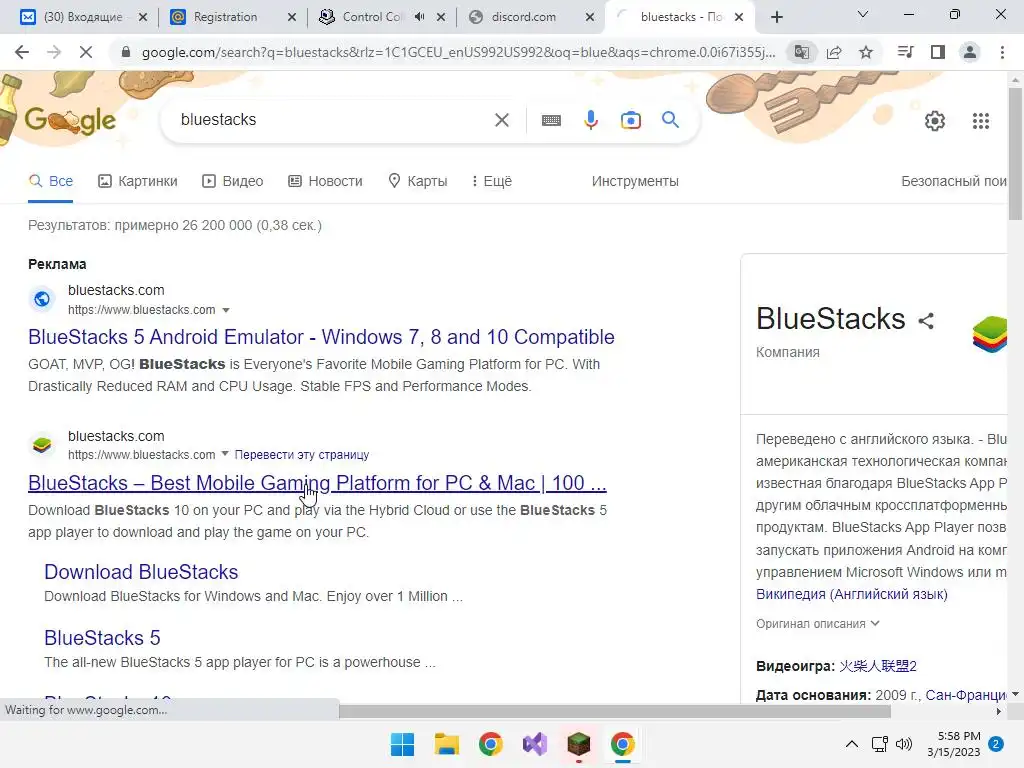1024x768 pixels.
Task: Click the address bar URL
Action: (457, 52)
